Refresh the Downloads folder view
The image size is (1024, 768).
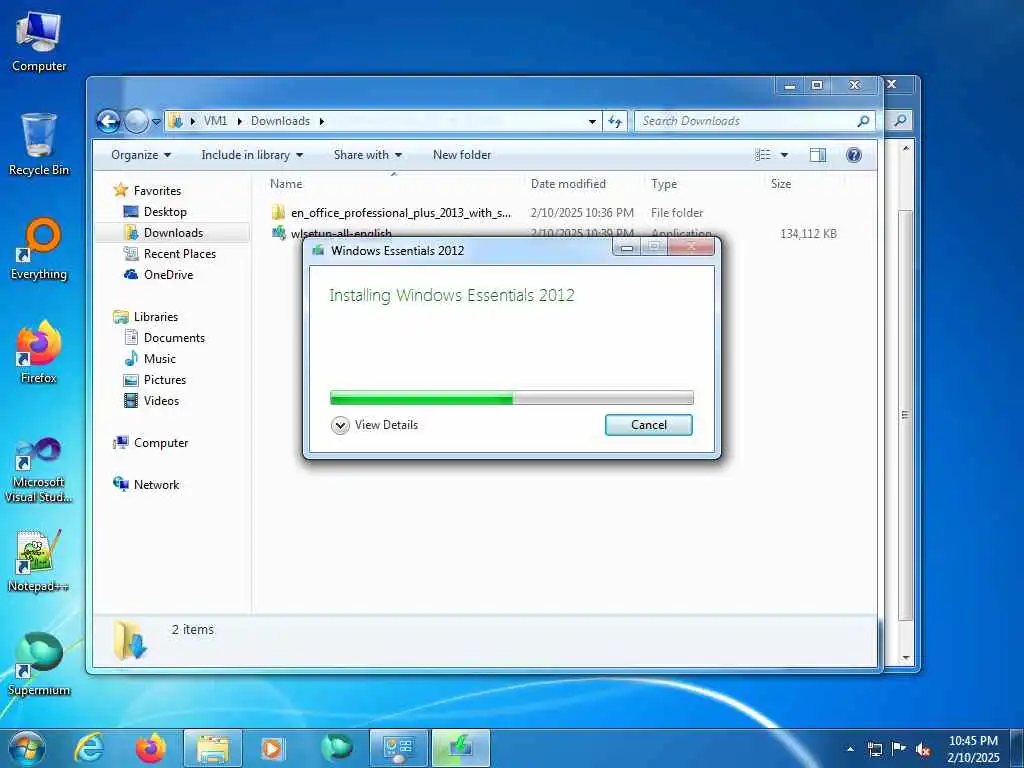(615, 121)
